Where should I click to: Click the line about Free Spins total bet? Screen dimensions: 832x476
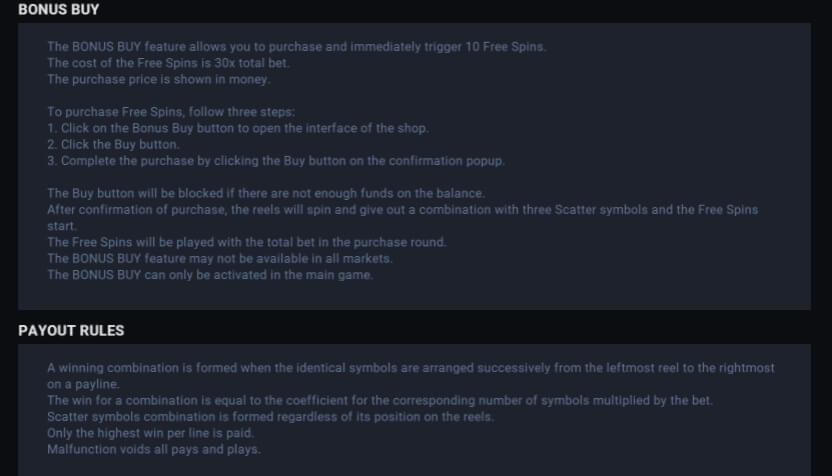point(247,243)
